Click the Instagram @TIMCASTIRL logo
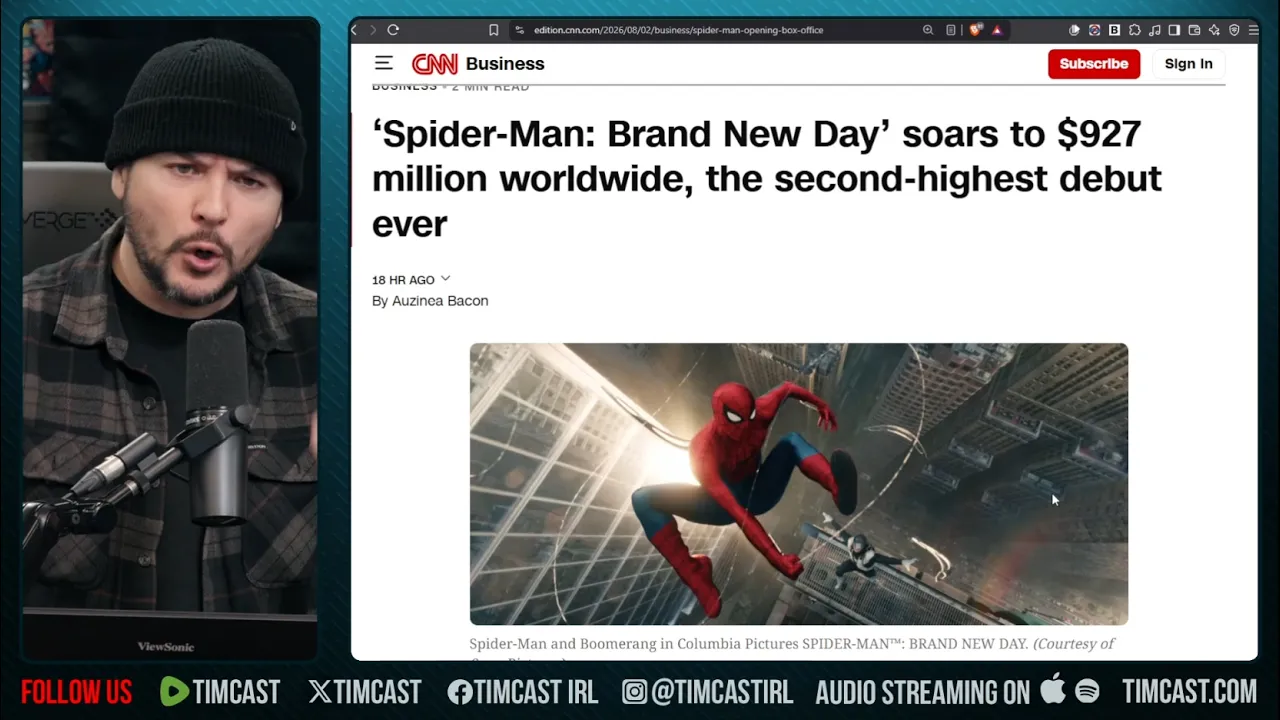 707,692
